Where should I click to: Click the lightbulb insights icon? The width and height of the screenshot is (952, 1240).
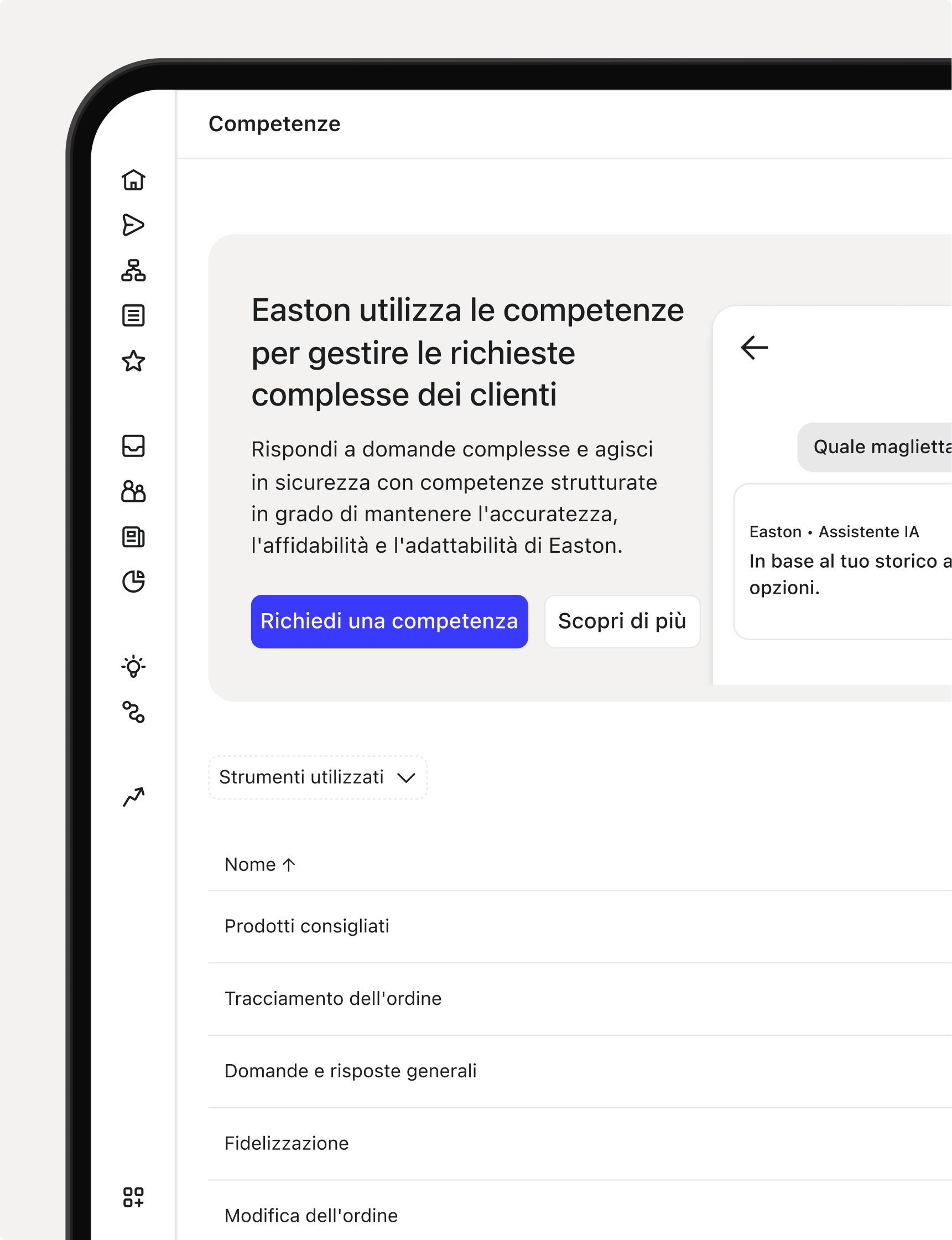(133, 666)
